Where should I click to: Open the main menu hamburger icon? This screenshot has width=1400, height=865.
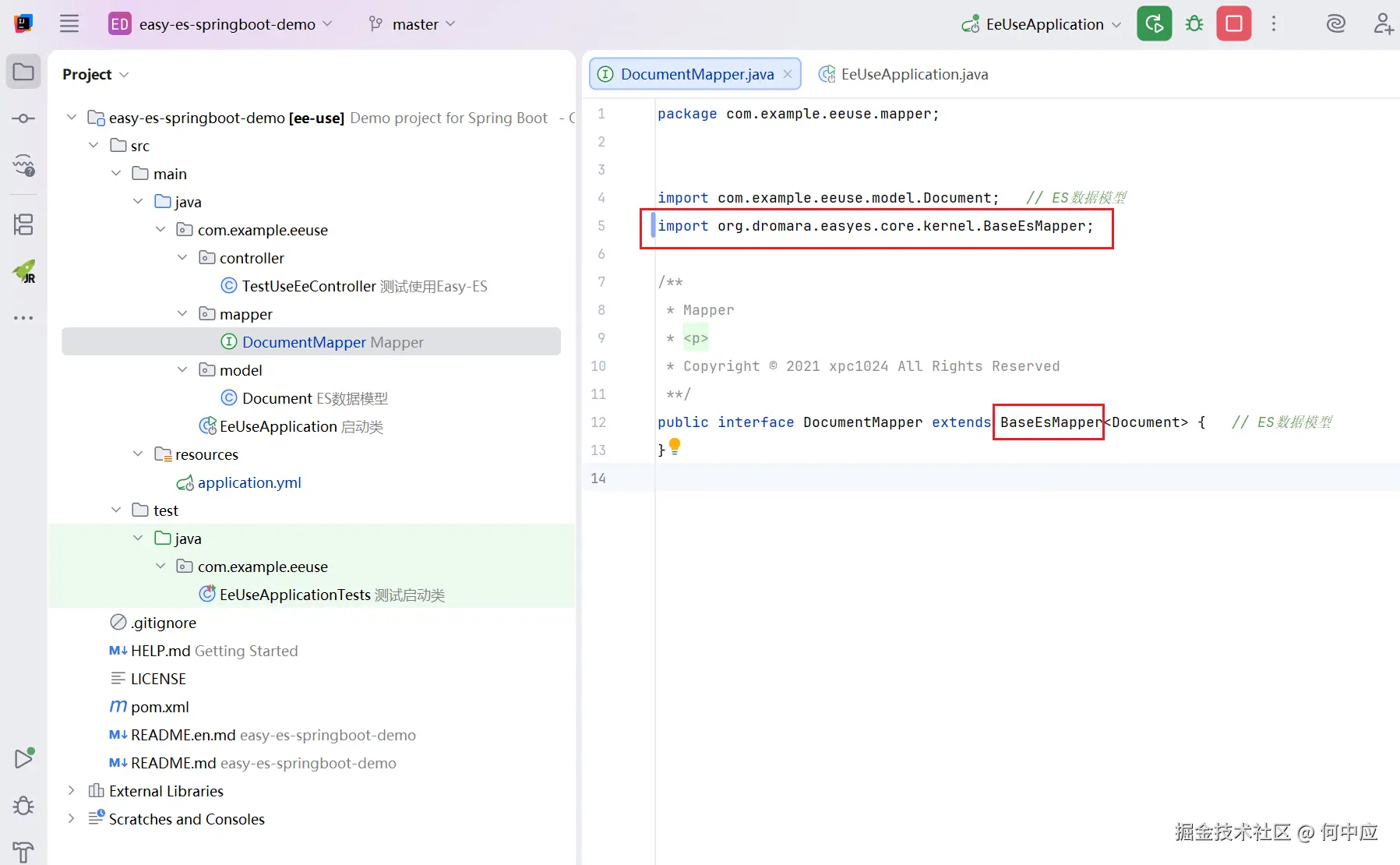[69, 23]
